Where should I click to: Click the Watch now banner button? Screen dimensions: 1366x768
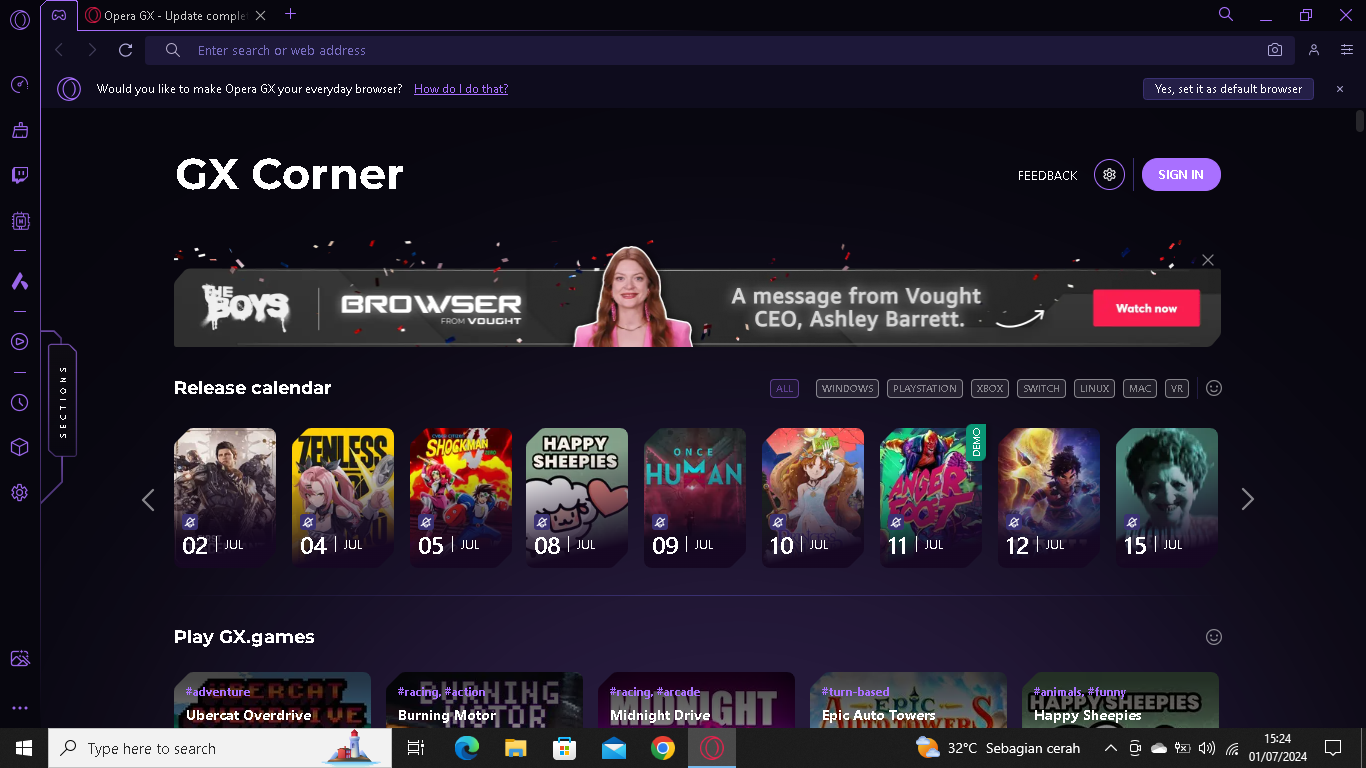pos(1146,308)
